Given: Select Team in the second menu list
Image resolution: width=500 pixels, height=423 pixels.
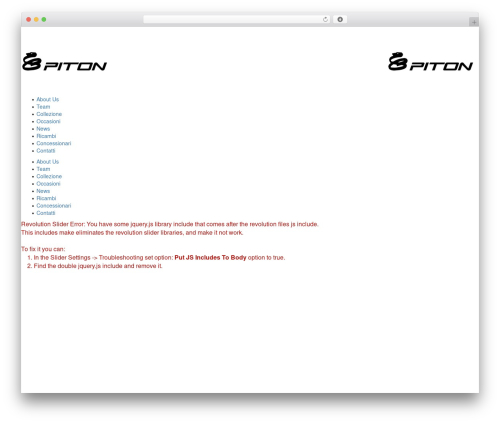Looking at the screenshot, I should click(x=43, y=169).
